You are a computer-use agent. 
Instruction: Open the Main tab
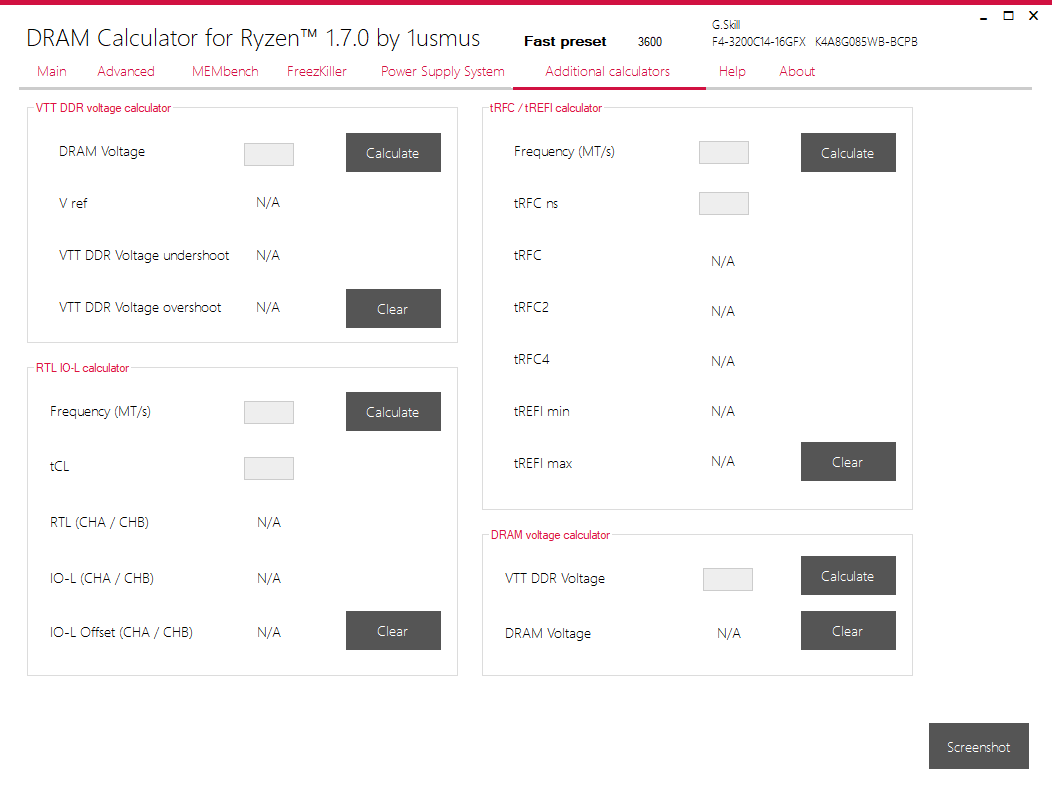52,71
